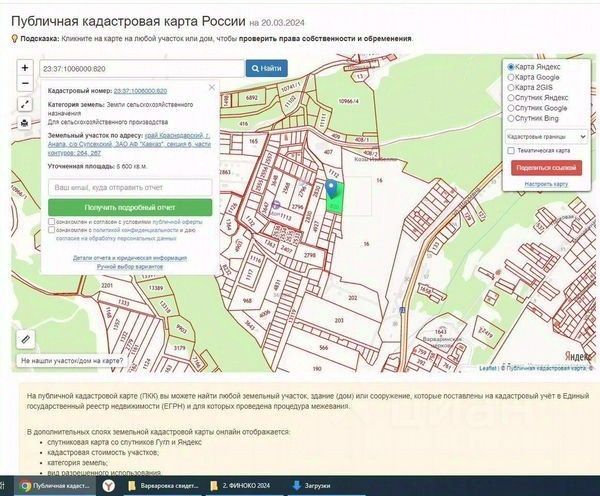Click map parcel labeled 13389
Screen dimensions: 600x496
click(x=156, y=288)
